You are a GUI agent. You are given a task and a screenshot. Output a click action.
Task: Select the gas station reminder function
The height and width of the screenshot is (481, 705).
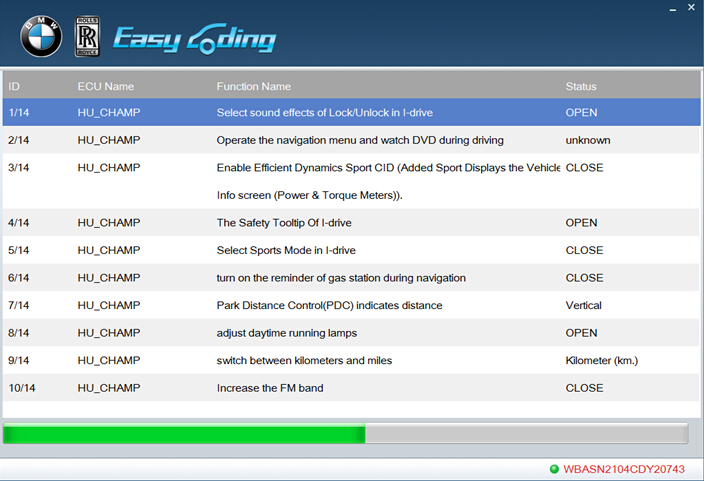coord(351,278)
